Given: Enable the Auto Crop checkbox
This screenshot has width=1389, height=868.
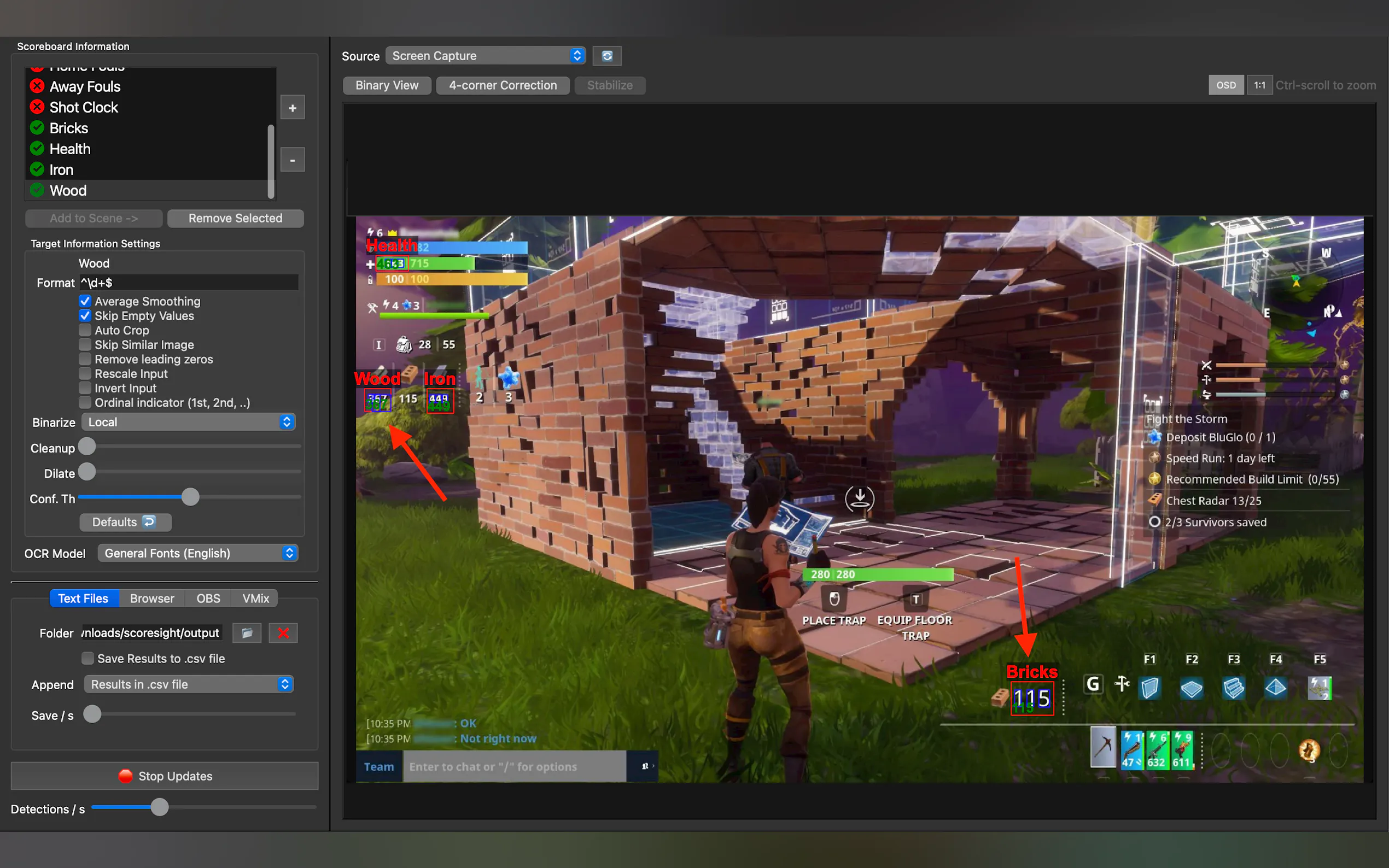Looking at the screenshot, I should pos(85,330).
